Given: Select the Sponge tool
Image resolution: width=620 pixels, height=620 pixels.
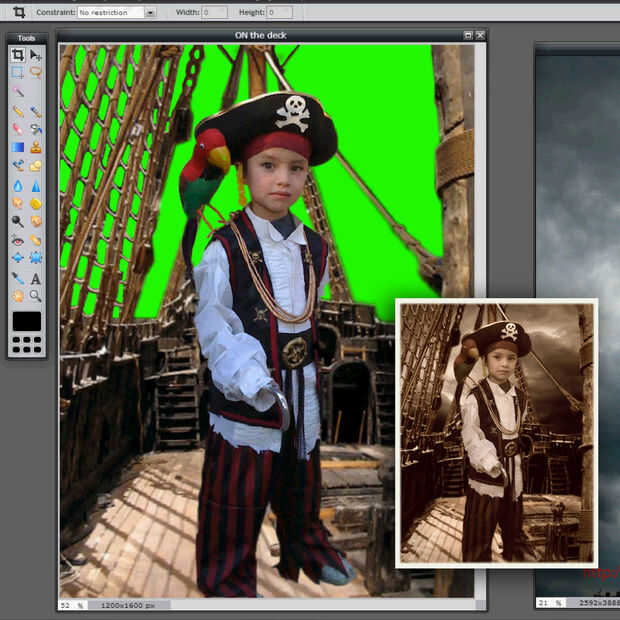Looking at the screenshot, I should point(36,203).
